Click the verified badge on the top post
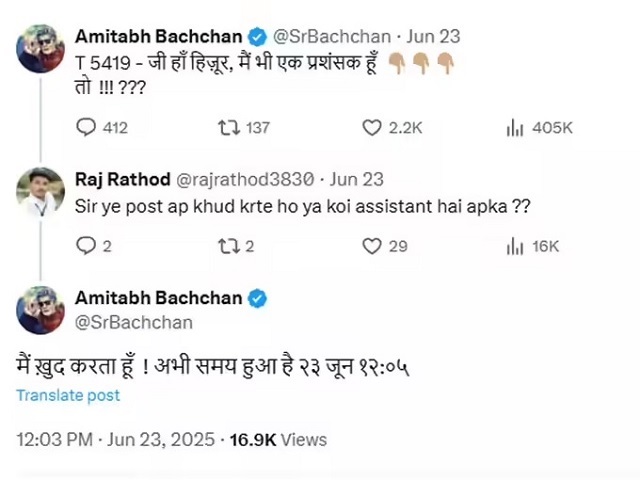 tap(258, 37)
